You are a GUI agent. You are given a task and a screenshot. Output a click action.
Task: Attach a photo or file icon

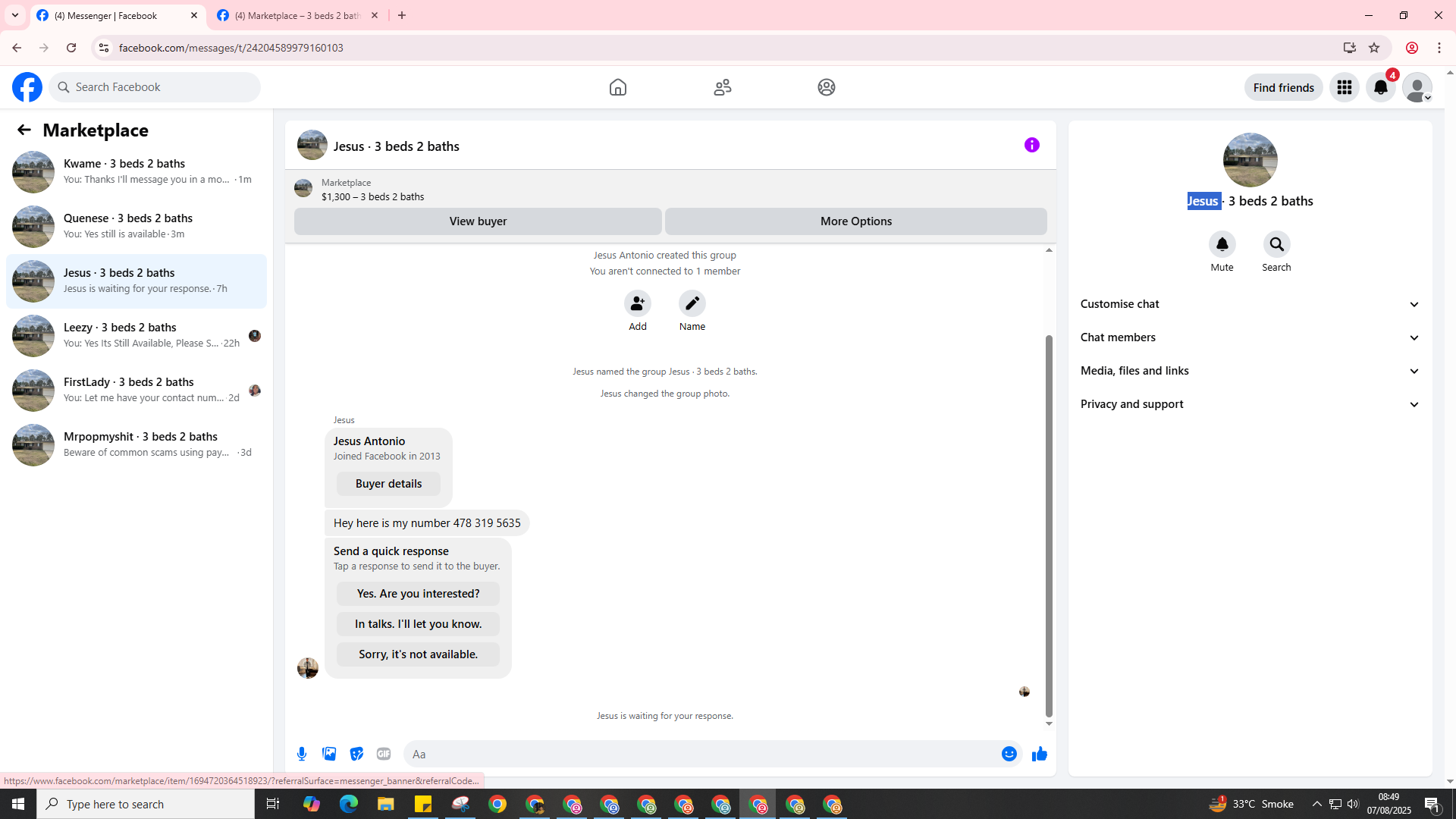(329, 754)
